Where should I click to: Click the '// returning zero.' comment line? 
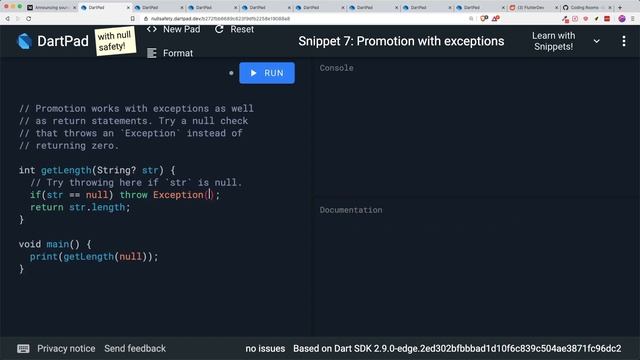tap(69, 146)
